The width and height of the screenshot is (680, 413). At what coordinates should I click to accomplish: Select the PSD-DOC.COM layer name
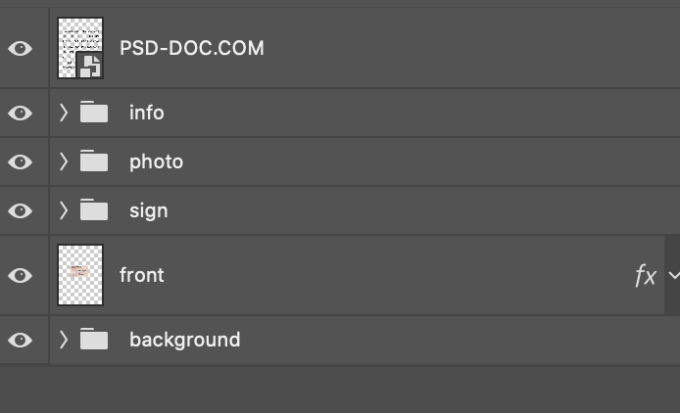click(192, 48)
